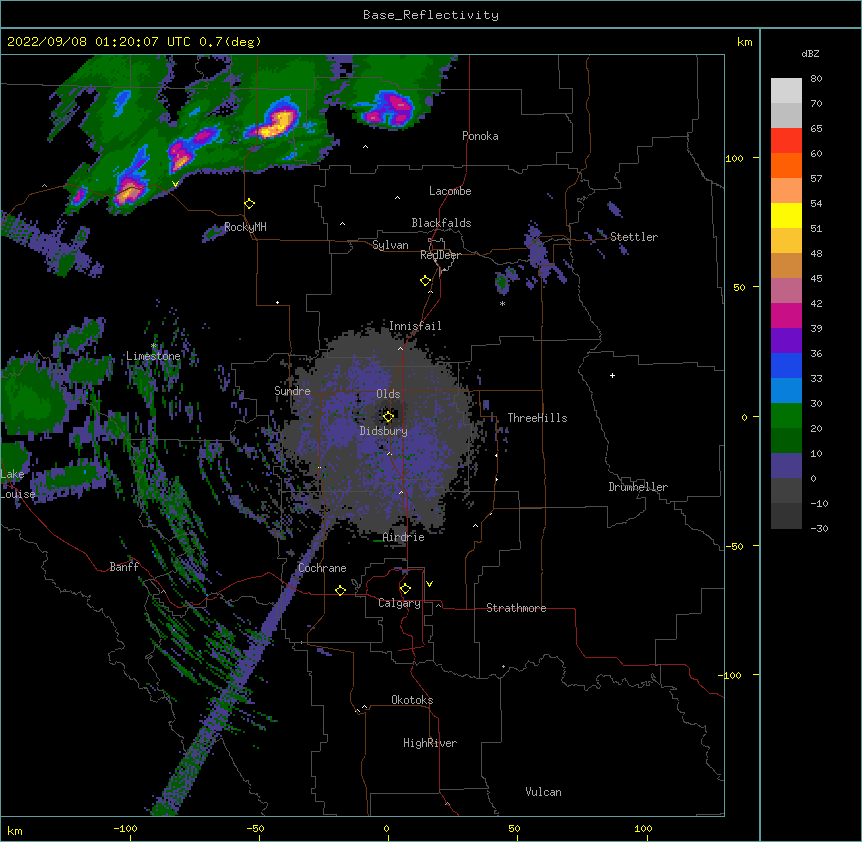Click the -30 value at legend bottom
862x842 pixels.
tap(819, 528)
